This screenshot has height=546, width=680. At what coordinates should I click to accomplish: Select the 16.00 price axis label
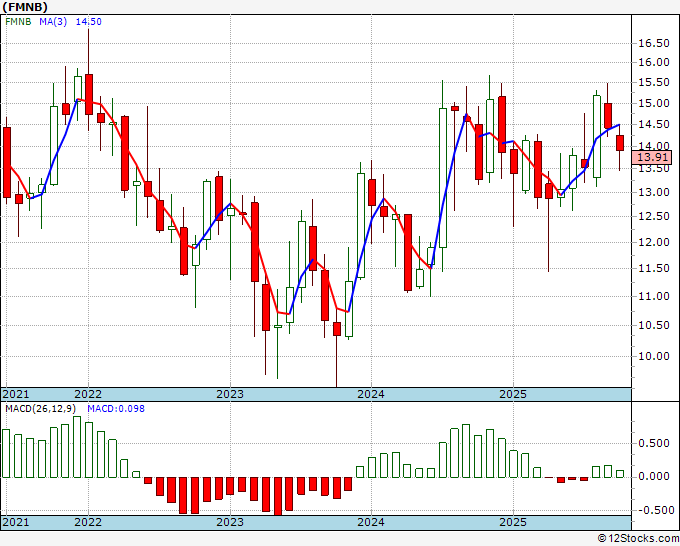[654, 62]
